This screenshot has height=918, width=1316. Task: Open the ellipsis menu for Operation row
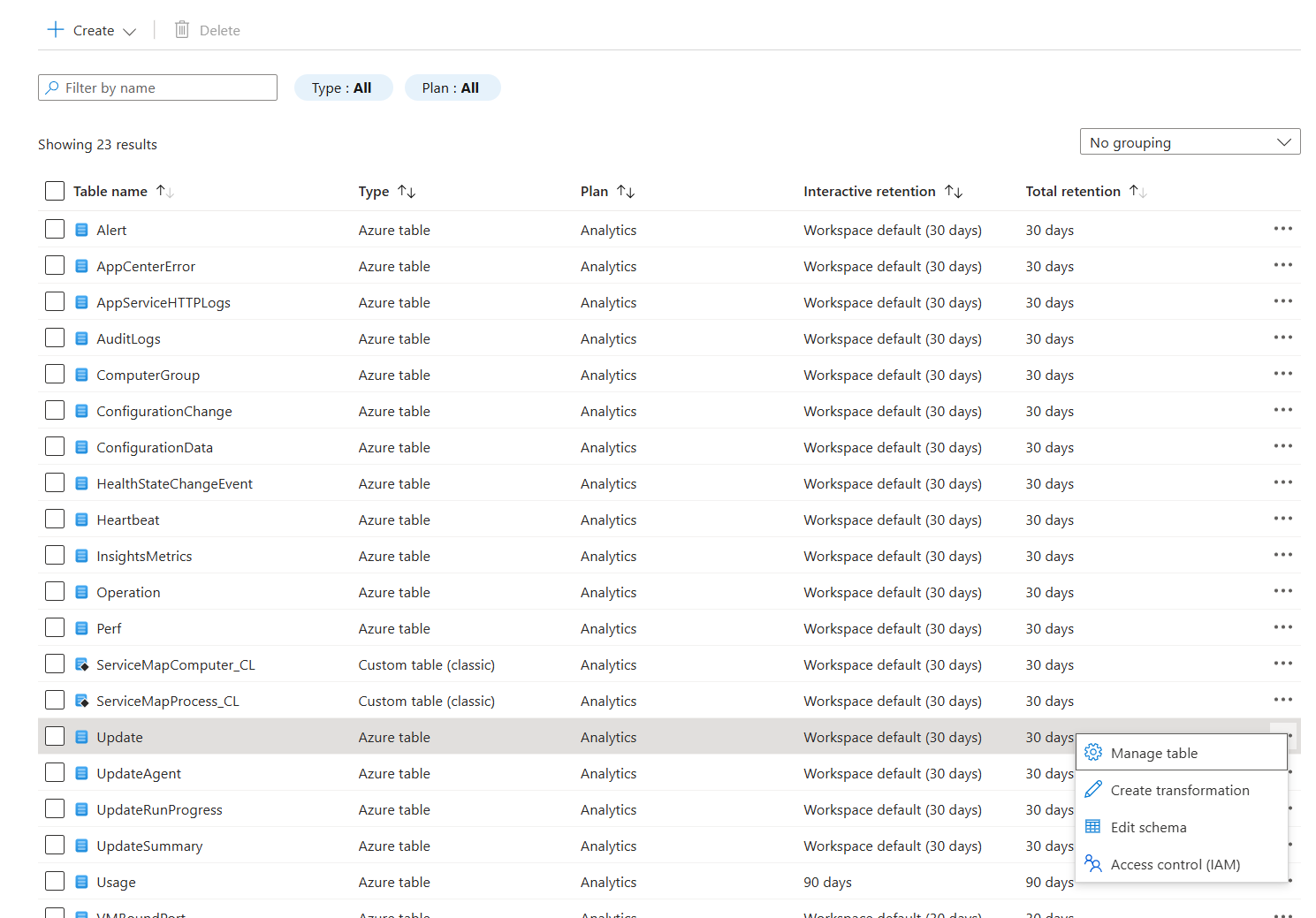(1282, 591)
